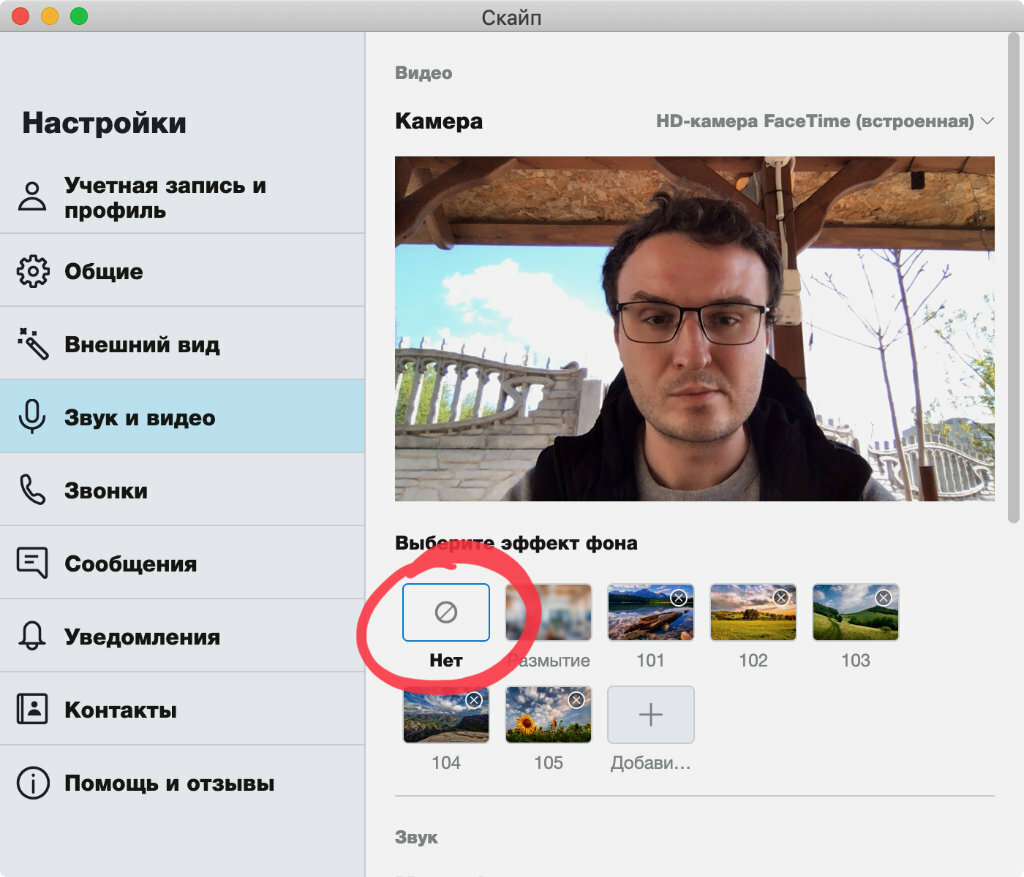Image resolution: width=1024 pixels, height=877 pixels.
Task: Click the chevron next to the camera name
Action: (x=987, y=121)
